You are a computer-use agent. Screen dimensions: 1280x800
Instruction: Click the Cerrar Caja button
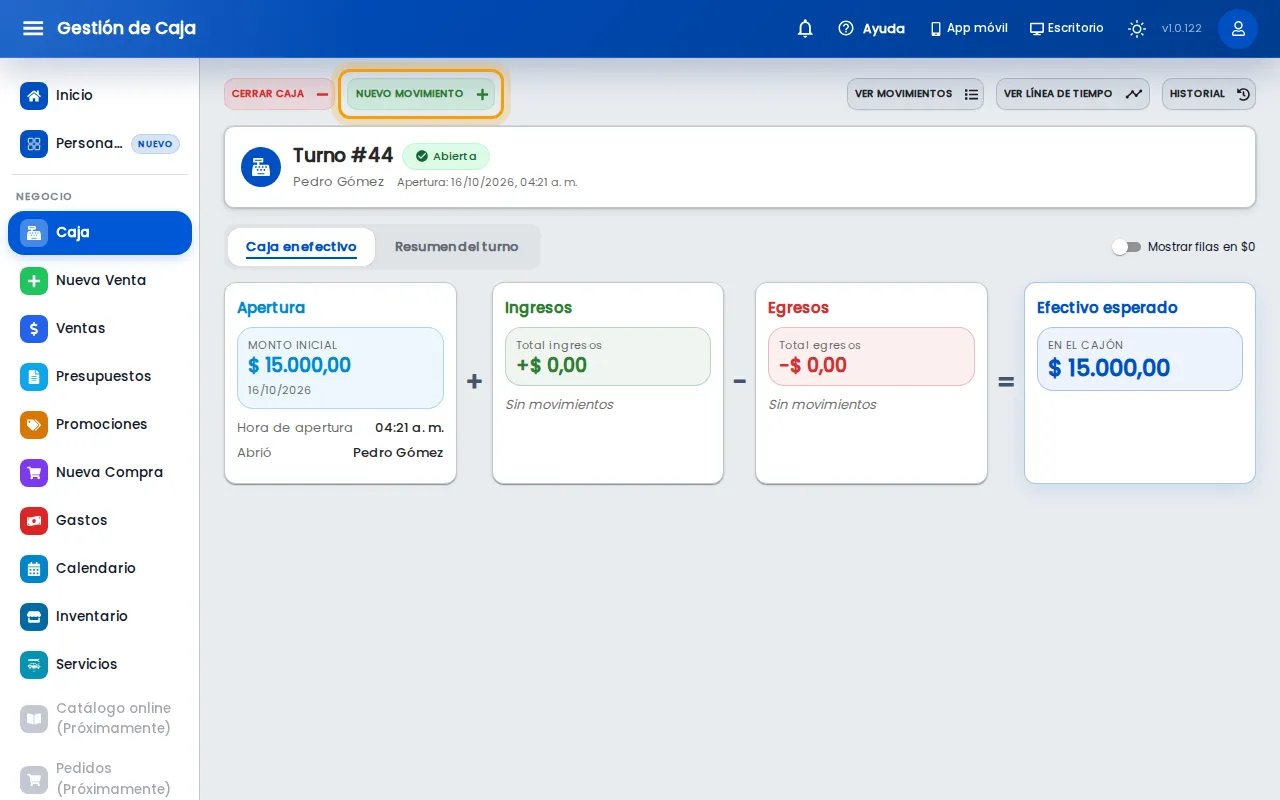[280, 94]
